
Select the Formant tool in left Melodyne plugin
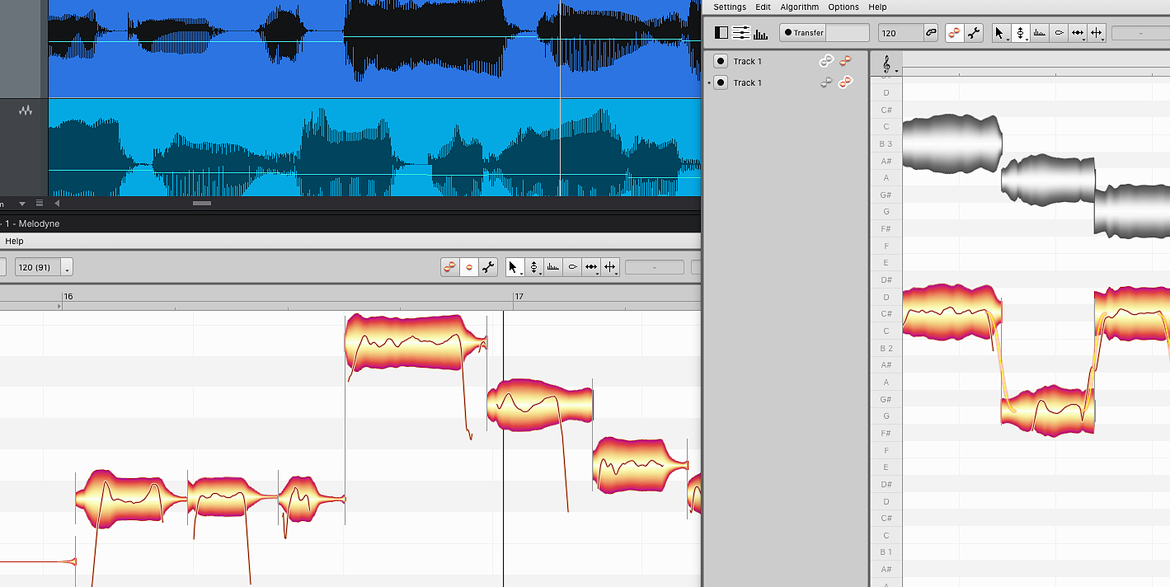pos(553,267)
